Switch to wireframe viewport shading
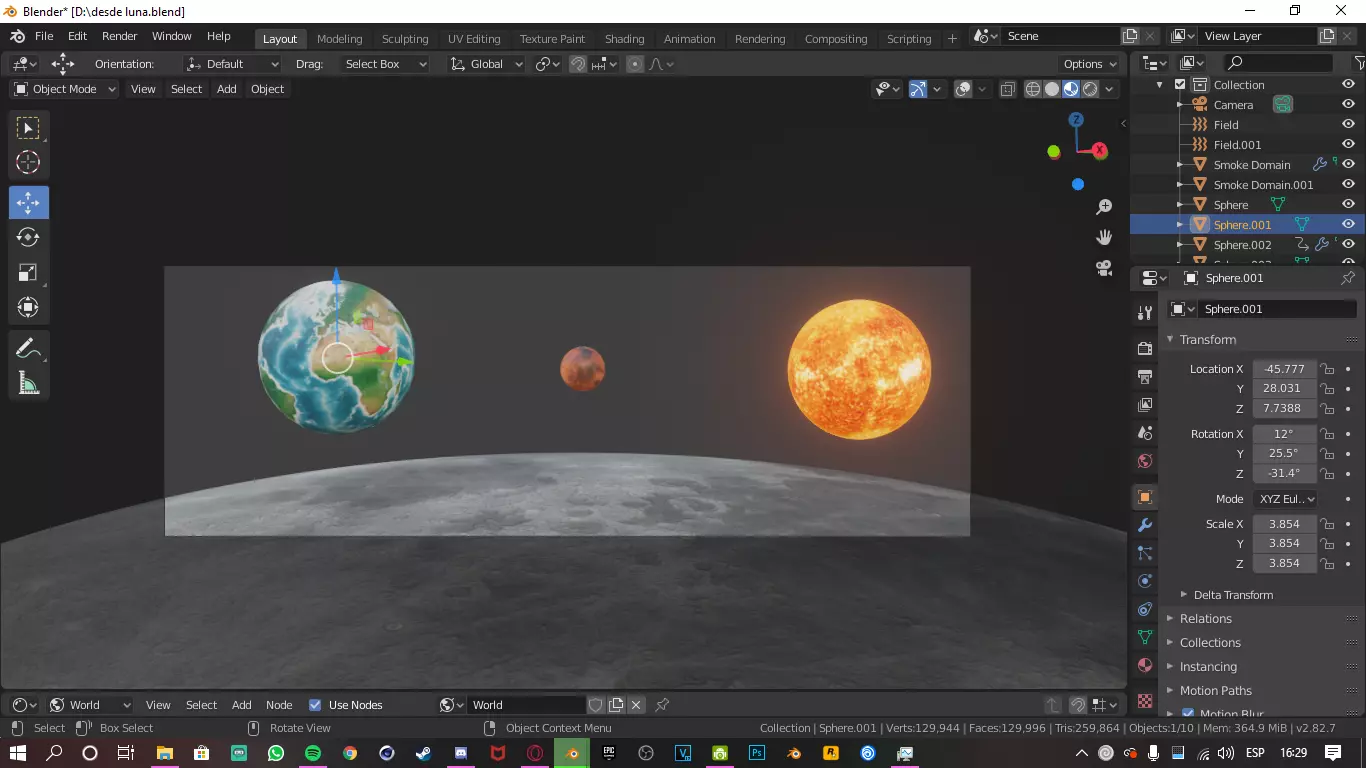 pos(1033,89)
